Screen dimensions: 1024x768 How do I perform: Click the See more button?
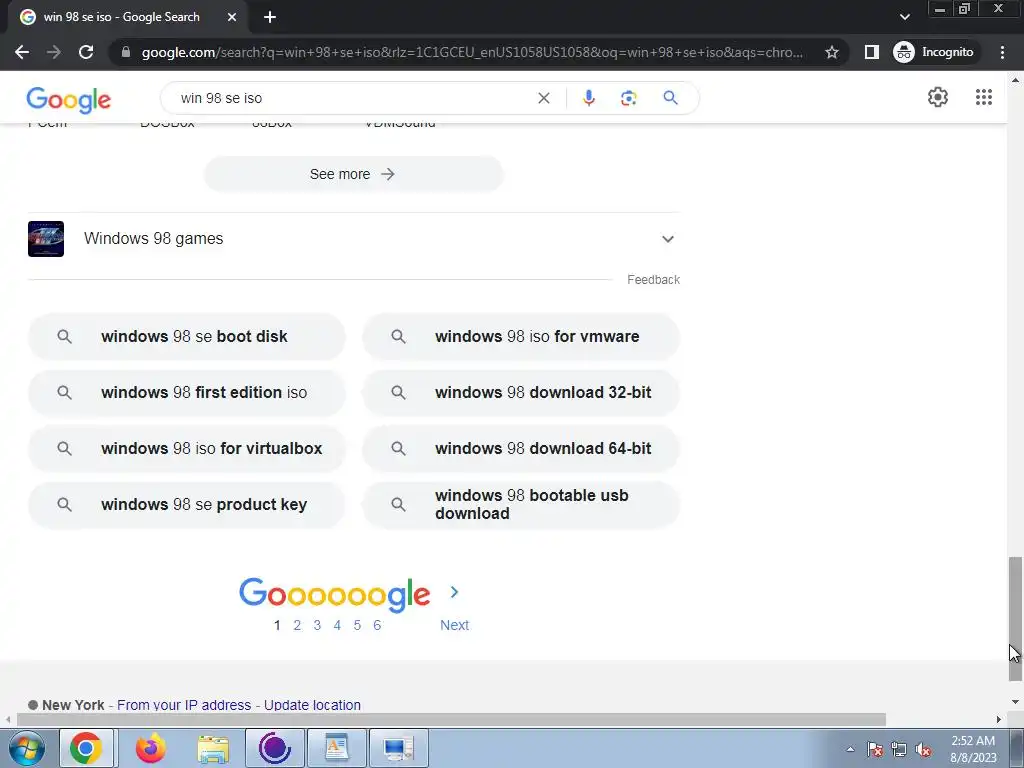[x=353, y=174]
